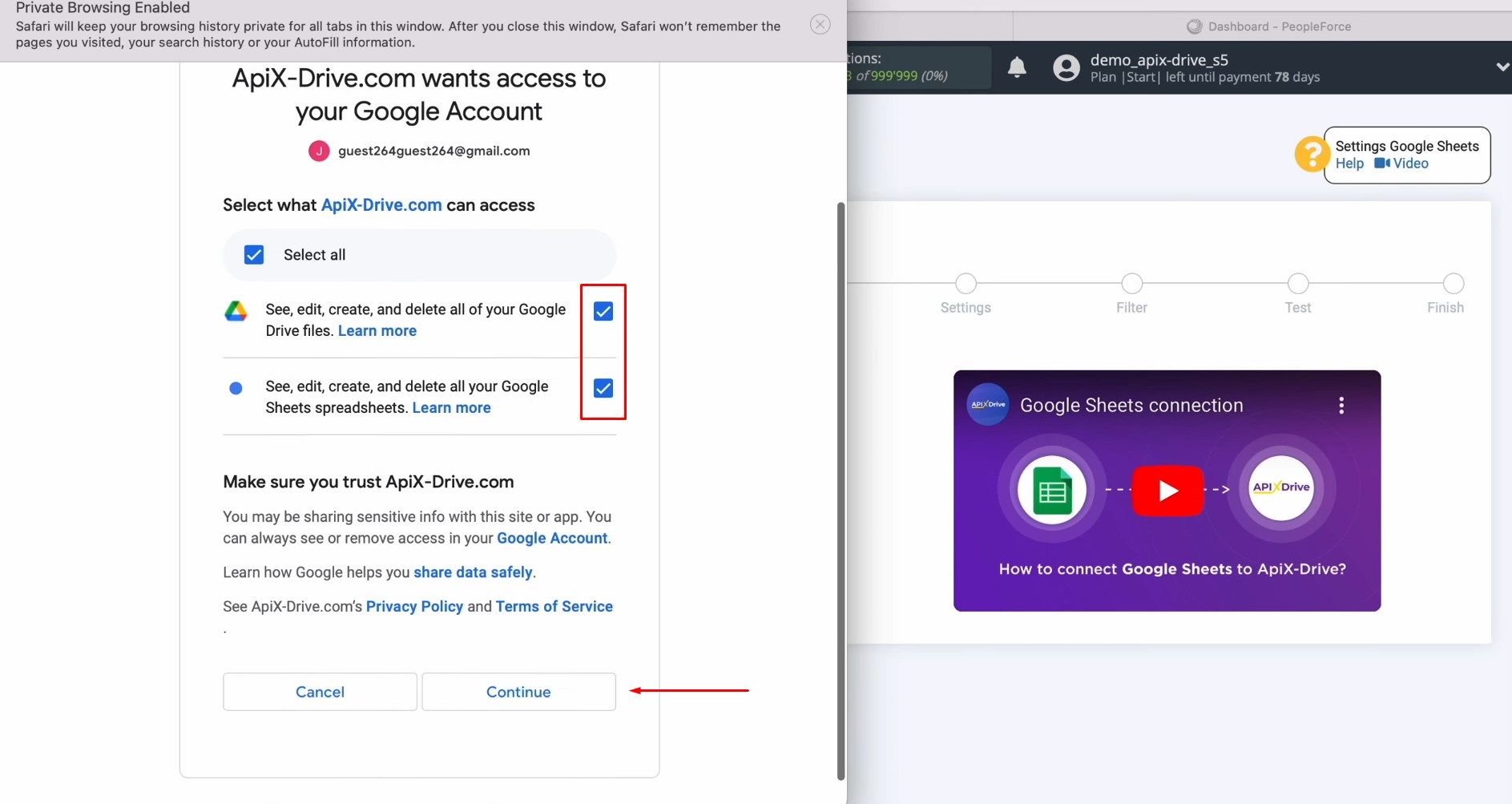Click the PeopleForce icon in the browser tab title

pos(1193,26)
